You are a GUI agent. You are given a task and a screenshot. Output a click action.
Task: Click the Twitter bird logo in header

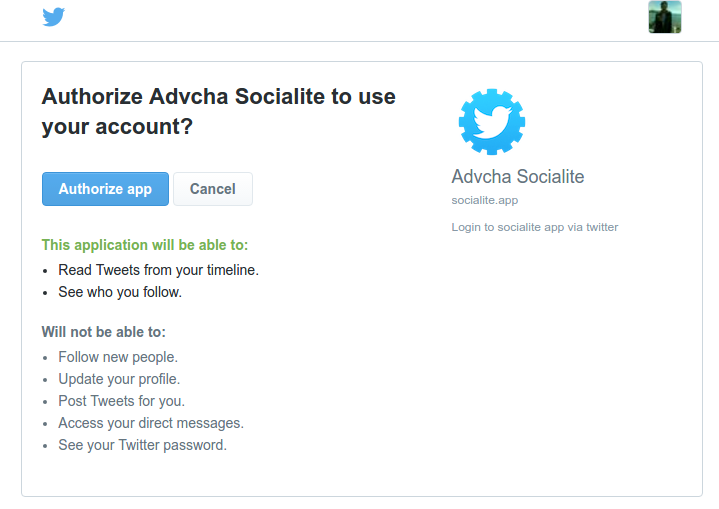pyautogui.click(x=54, y=17)
